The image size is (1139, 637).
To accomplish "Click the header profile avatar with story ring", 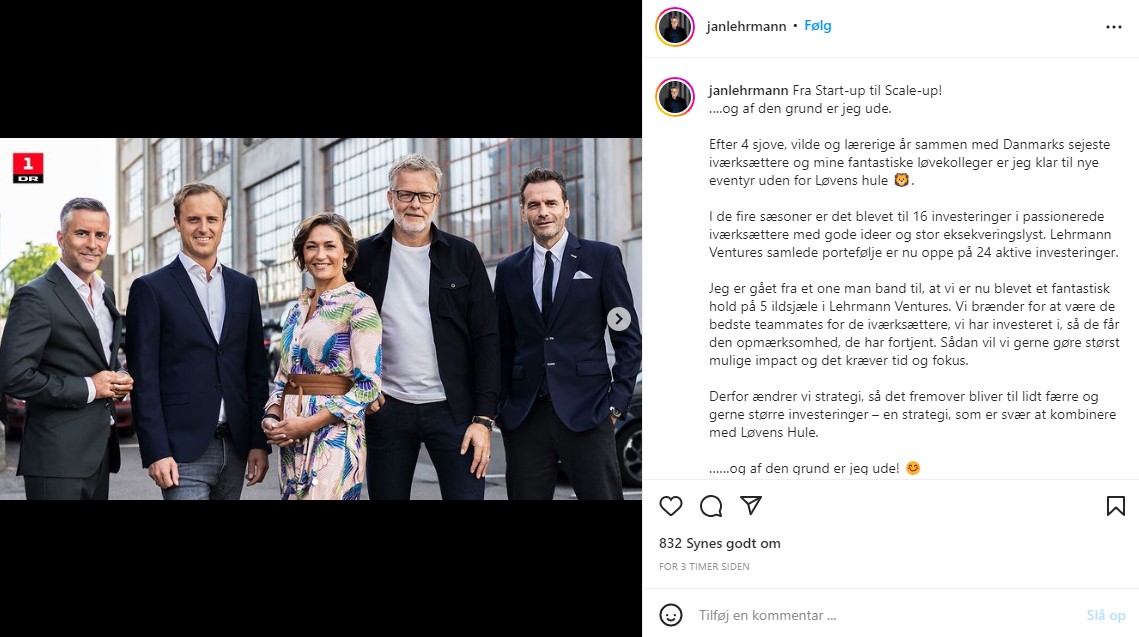I will pos(675,27).
